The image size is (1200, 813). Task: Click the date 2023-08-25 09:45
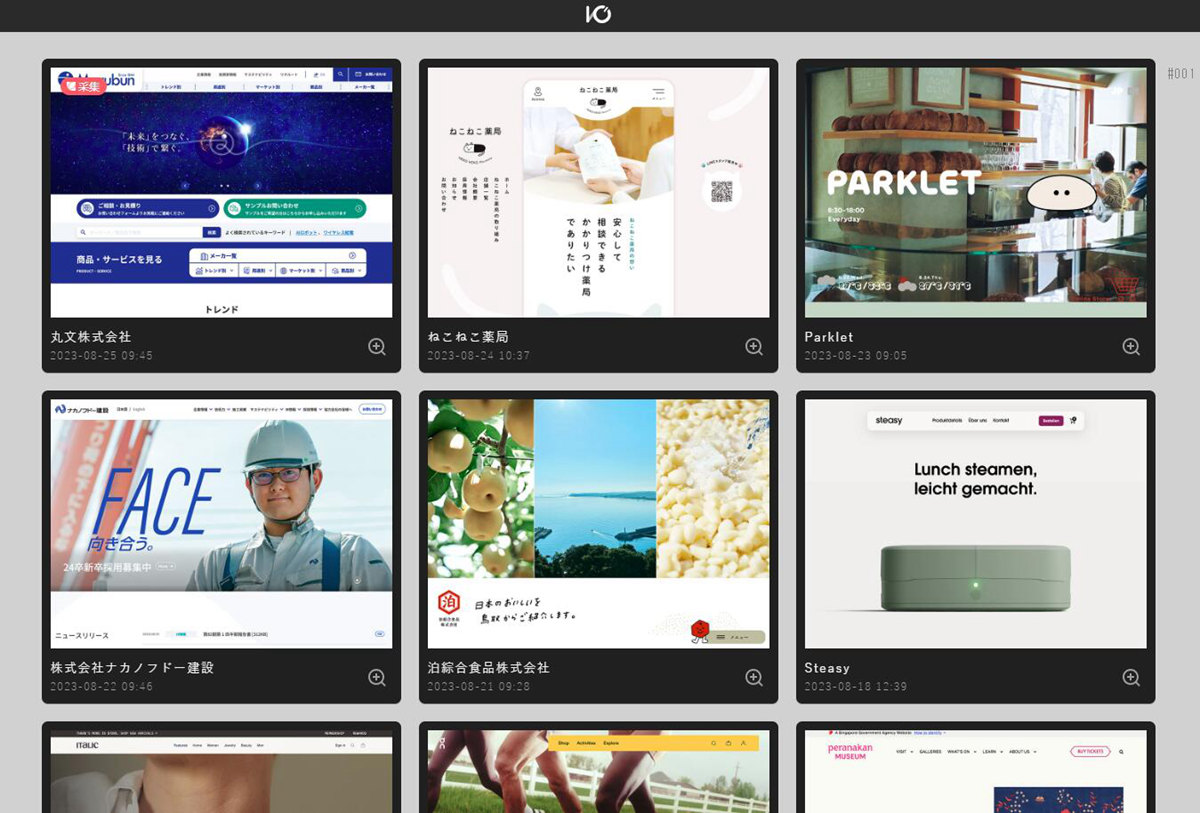click(101, 356)
